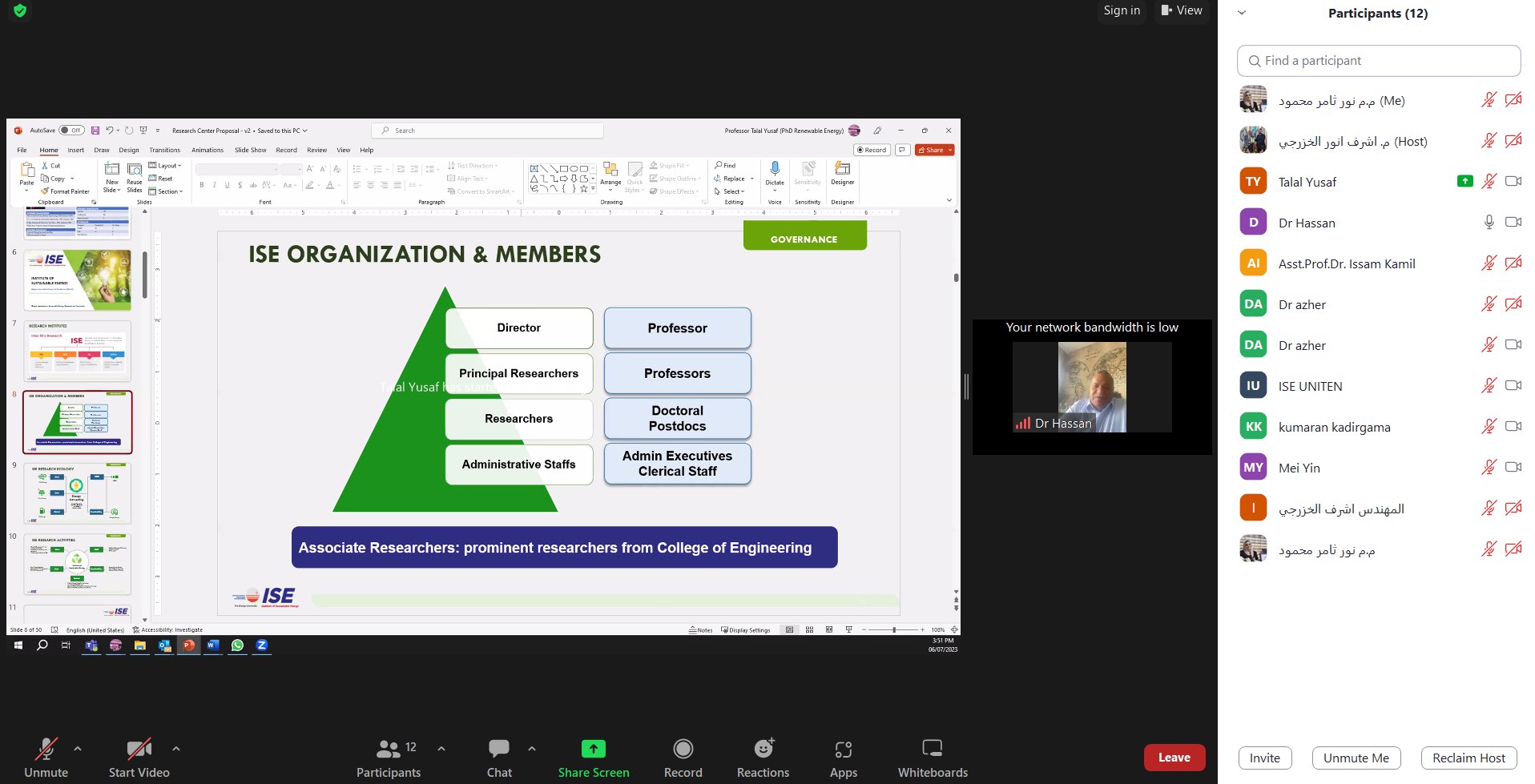Open the Chat icon in Zoom toolbar
The image size is (1535, 784).
tap(498, 748)
